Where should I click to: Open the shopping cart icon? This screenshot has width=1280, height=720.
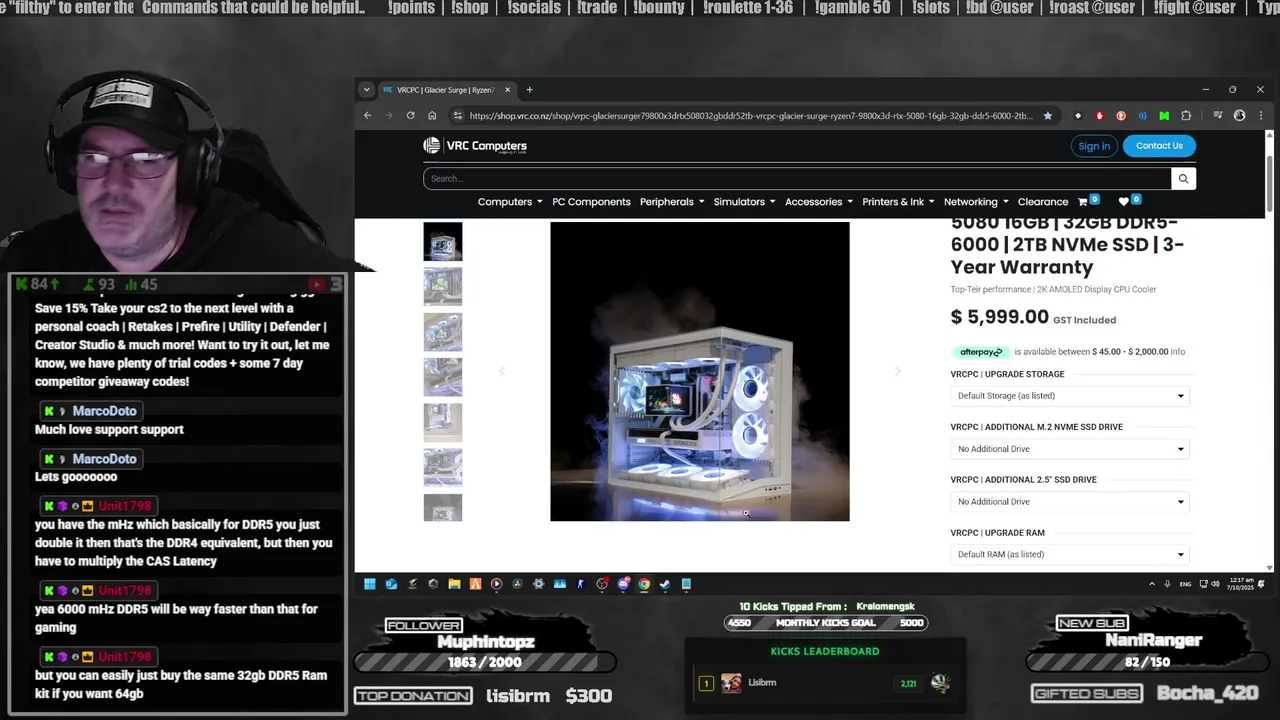point(1083,201)
